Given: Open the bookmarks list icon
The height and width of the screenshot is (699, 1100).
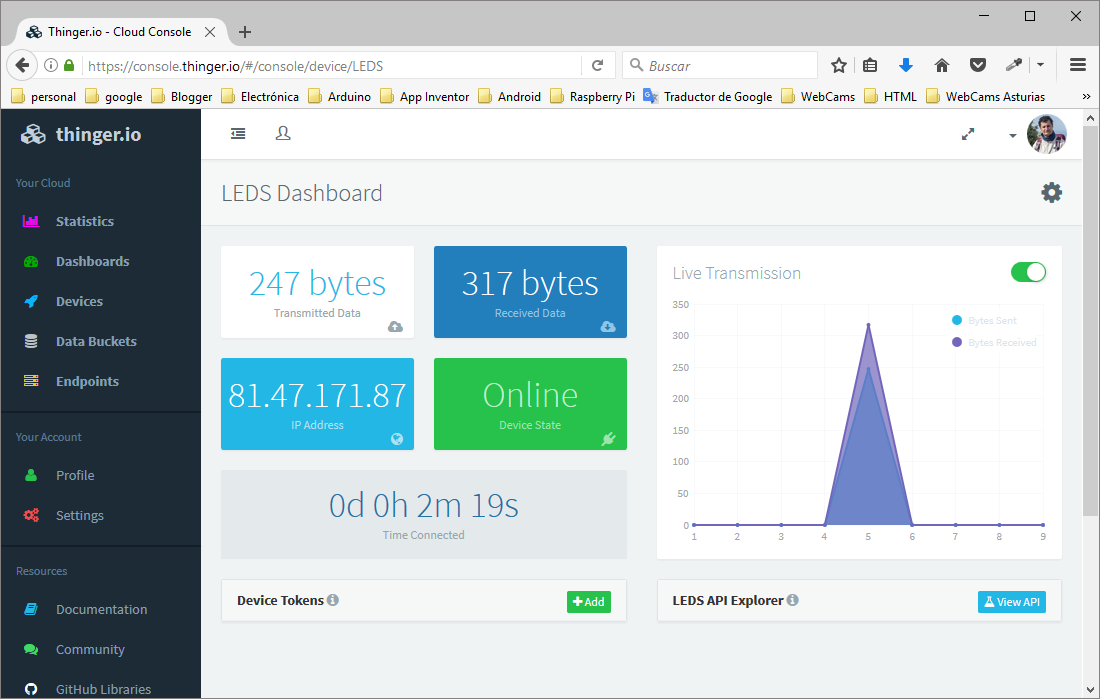Looking at the screenshot, I should pyautogui.click(x=870, y=65).
